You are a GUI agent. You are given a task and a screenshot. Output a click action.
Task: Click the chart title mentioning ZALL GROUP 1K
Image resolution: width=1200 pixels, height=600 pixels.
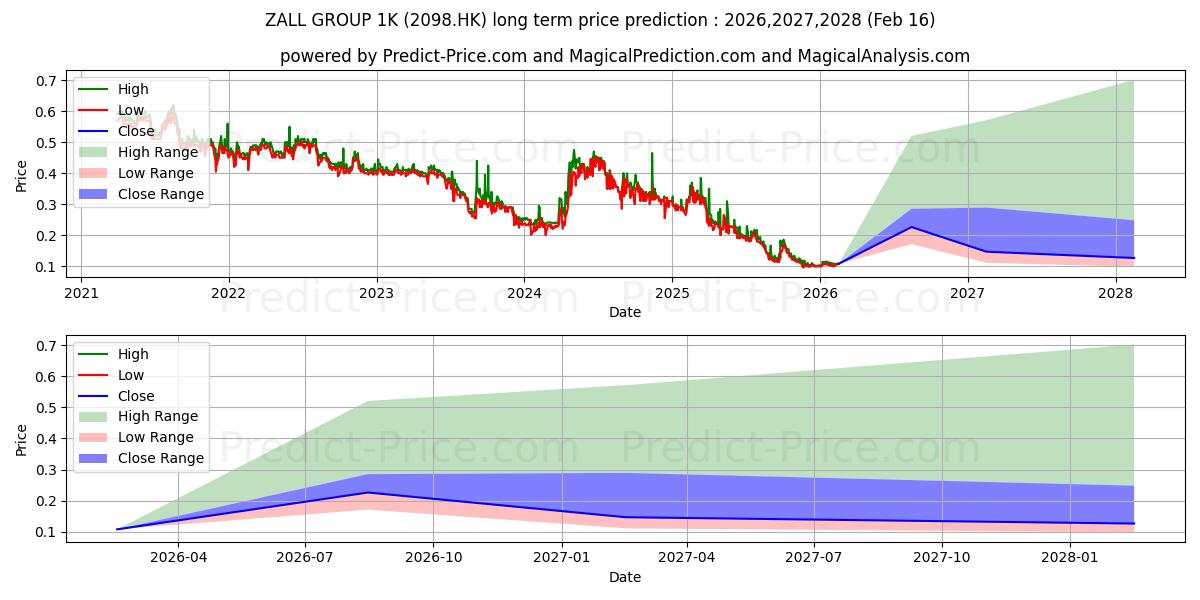(x=600, y=20)
